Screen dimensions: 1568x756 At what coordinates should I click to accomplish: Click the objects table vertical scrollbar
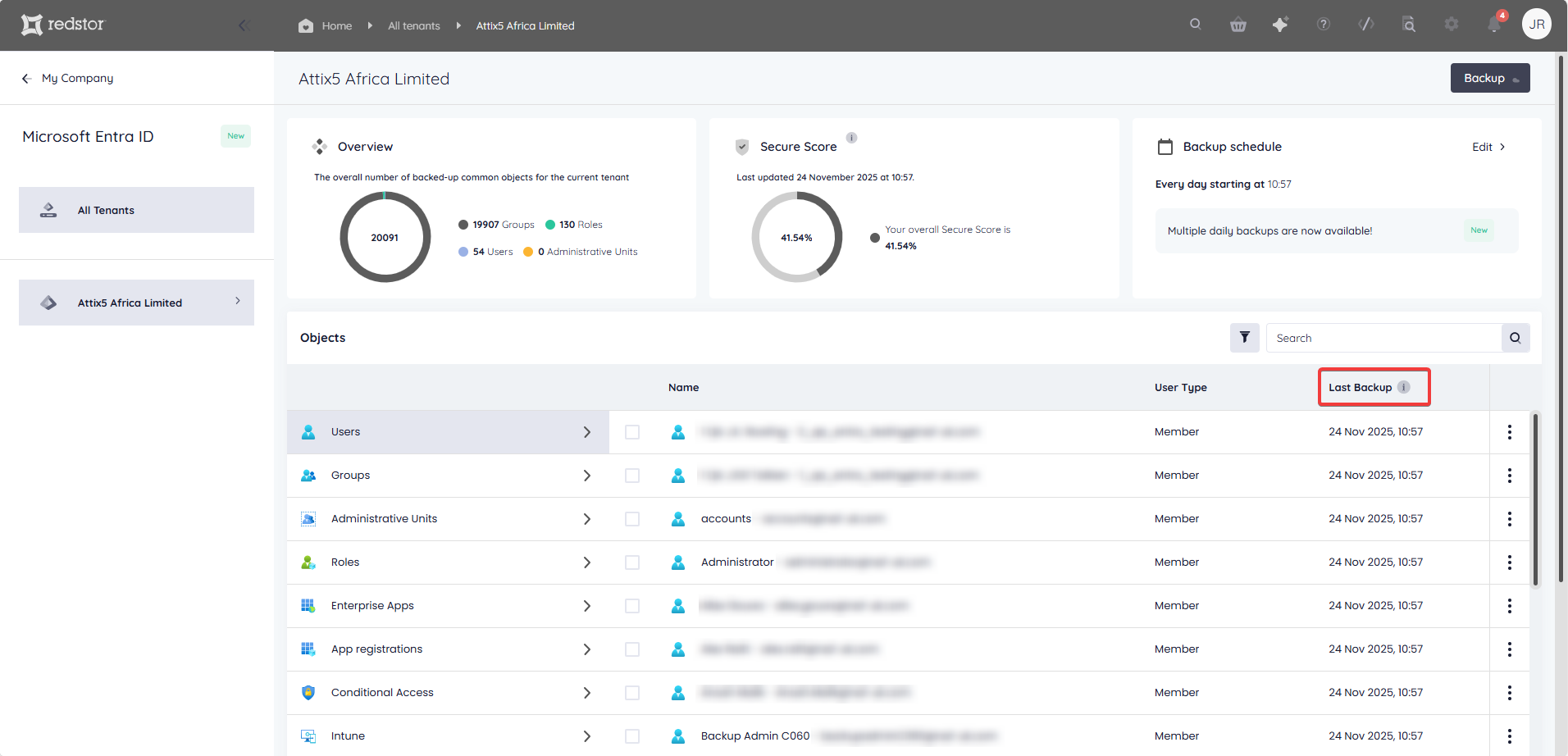tap(1535, 499)
